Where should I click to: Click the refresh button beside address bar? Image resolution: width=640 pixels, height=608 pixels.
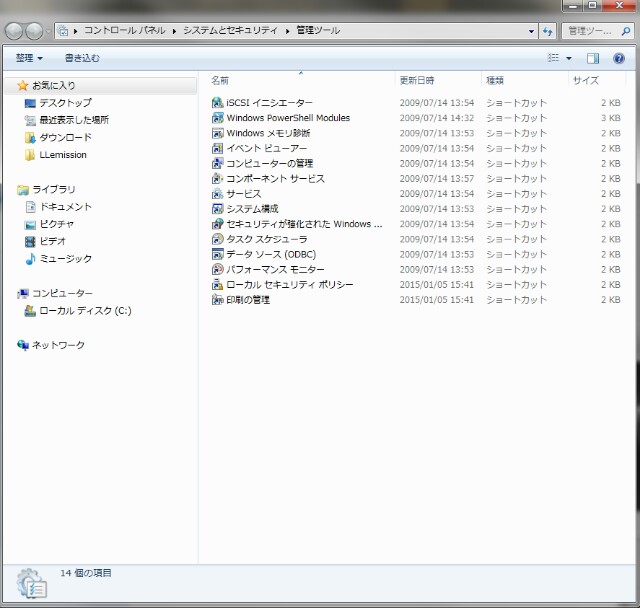tap(547, 31)
